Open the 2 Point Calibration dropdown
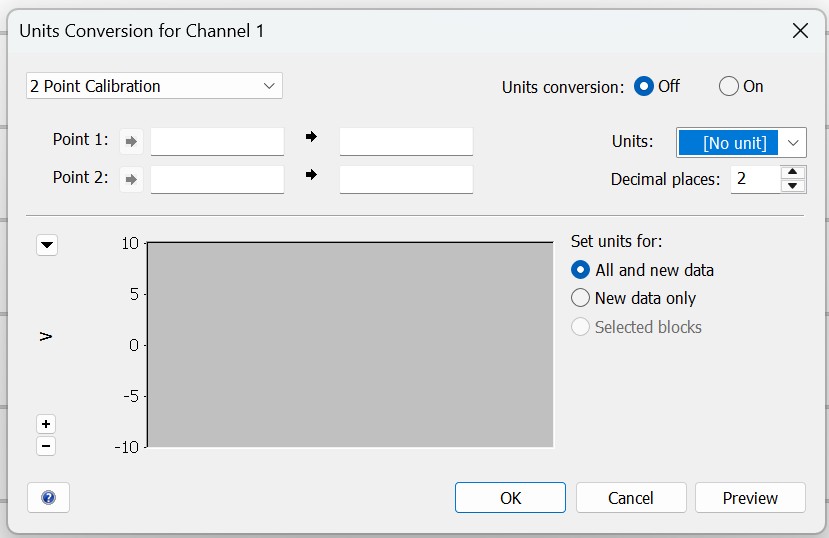Viewport: 829px width, 538px height. click(154, 86)
